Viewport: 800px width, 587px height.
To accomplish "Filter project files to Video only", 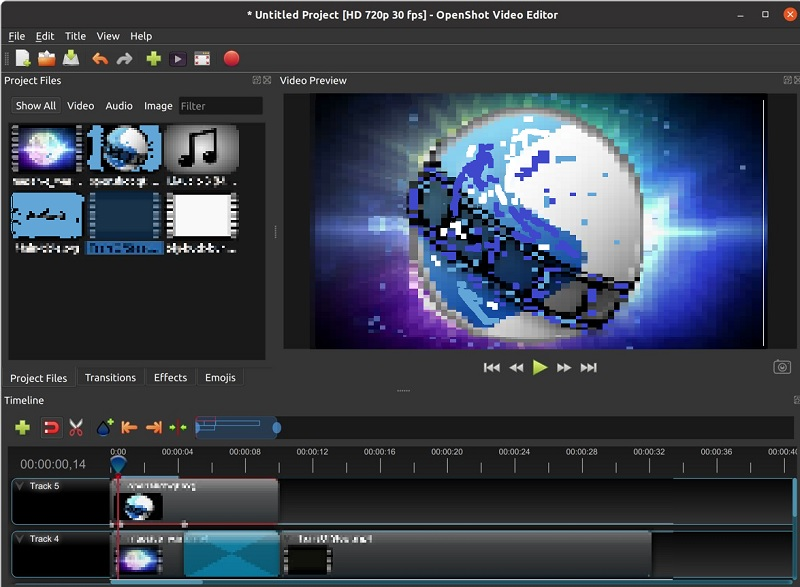I will (x=81, y=106).
